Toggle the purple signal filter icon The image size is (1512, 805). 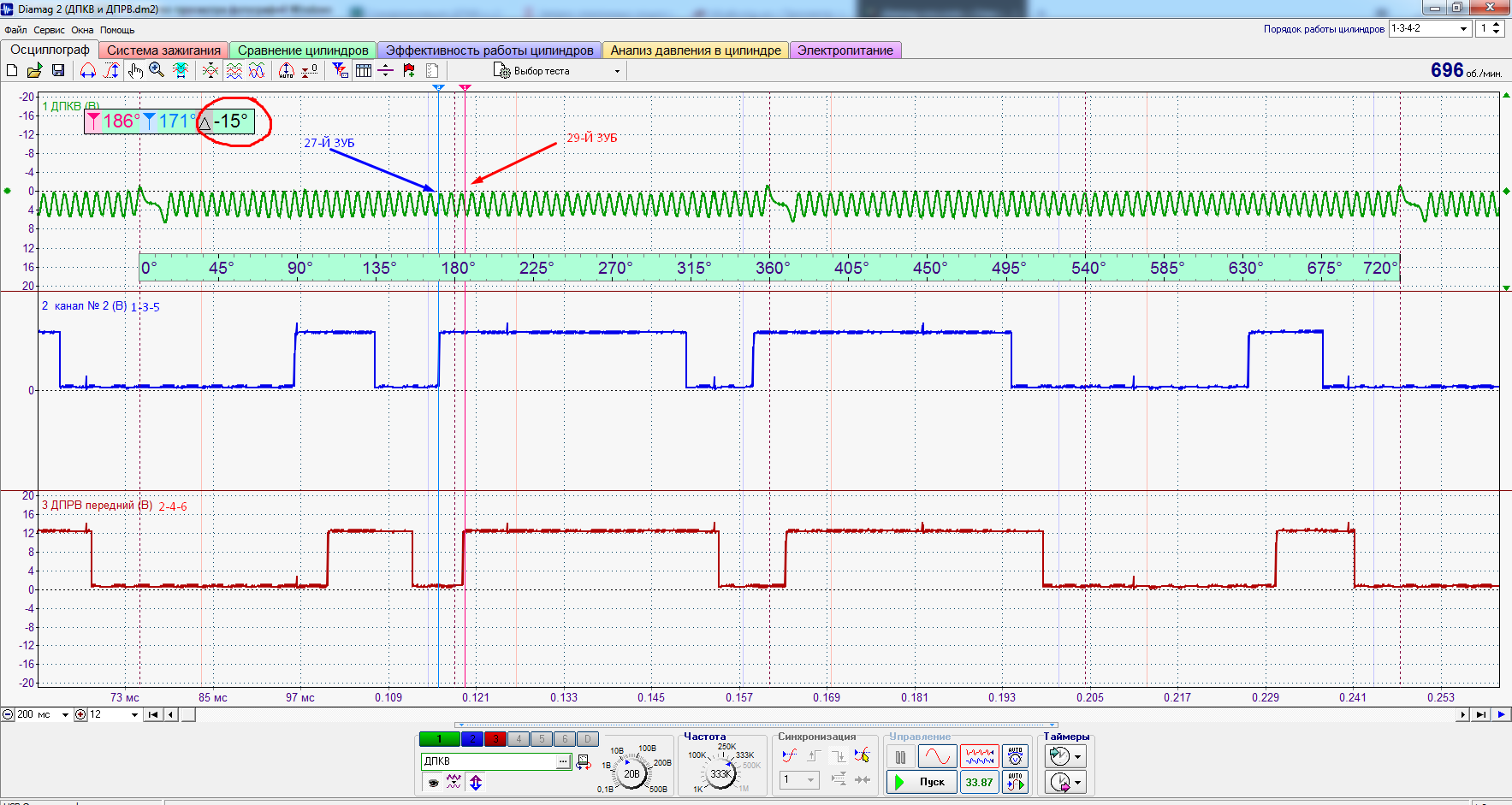tap(454, 782)
